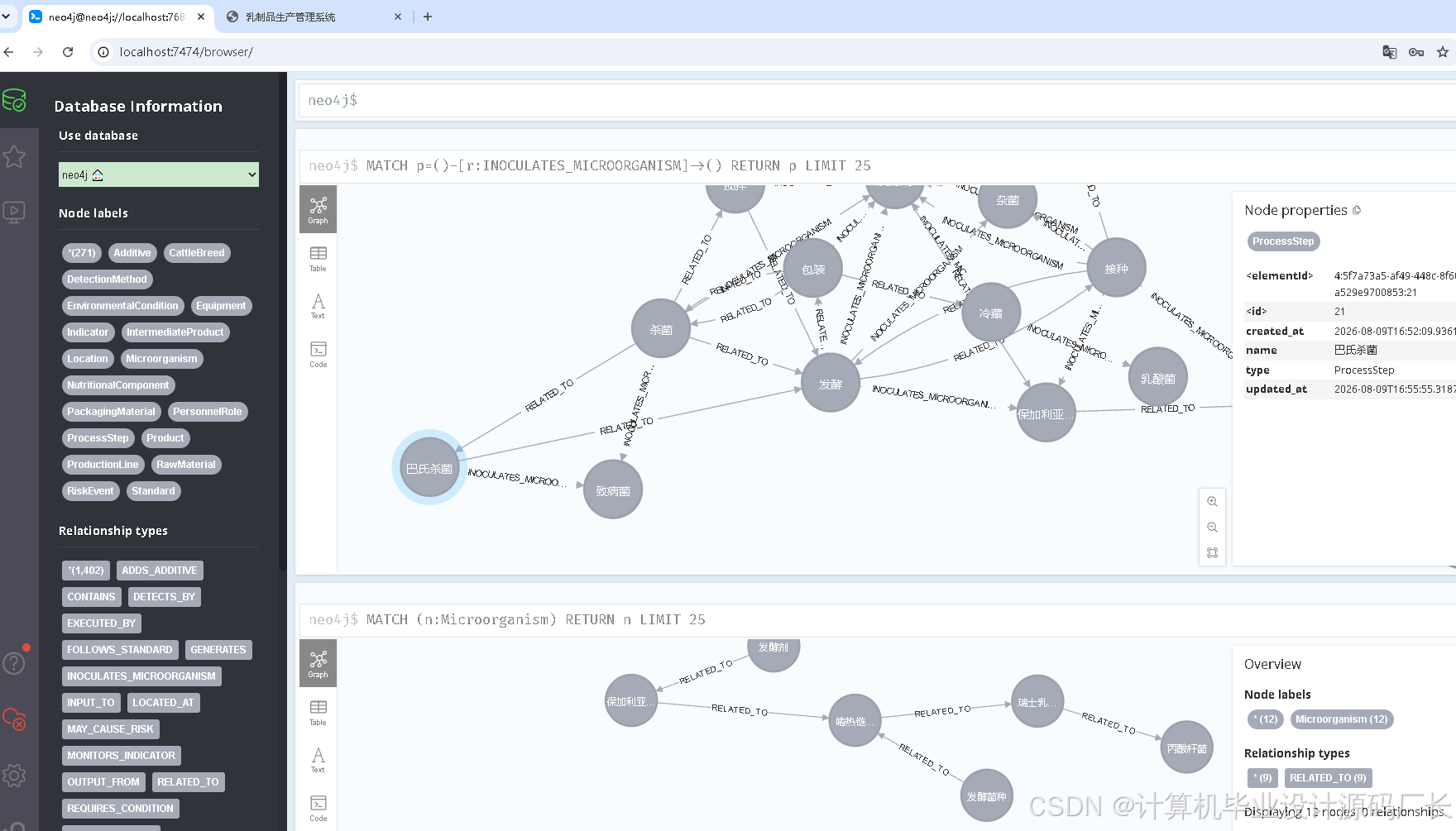Select the 丙酸杆菌 node in second graph

pyautogui.click(x=1187, y=747)
